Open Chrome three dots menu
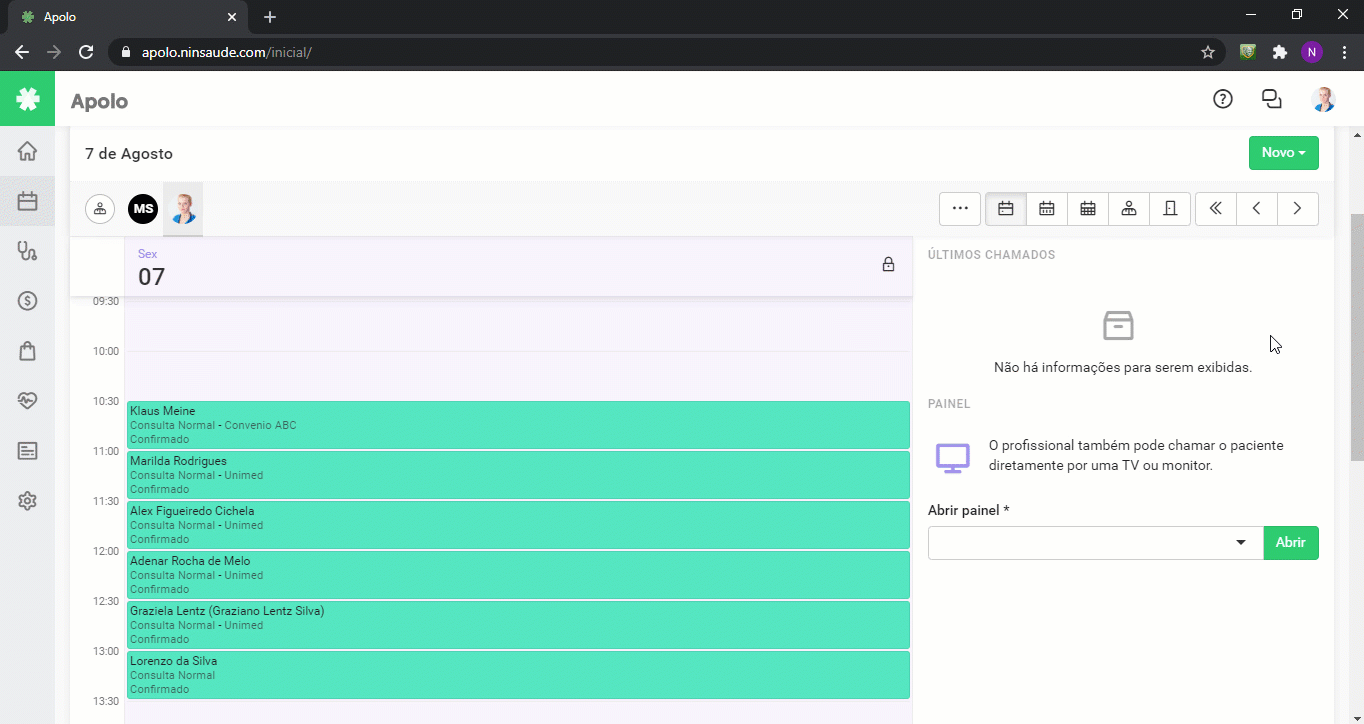This screenshot has width=1364, height=724. pyautogui.click(x=1342, y=52)
